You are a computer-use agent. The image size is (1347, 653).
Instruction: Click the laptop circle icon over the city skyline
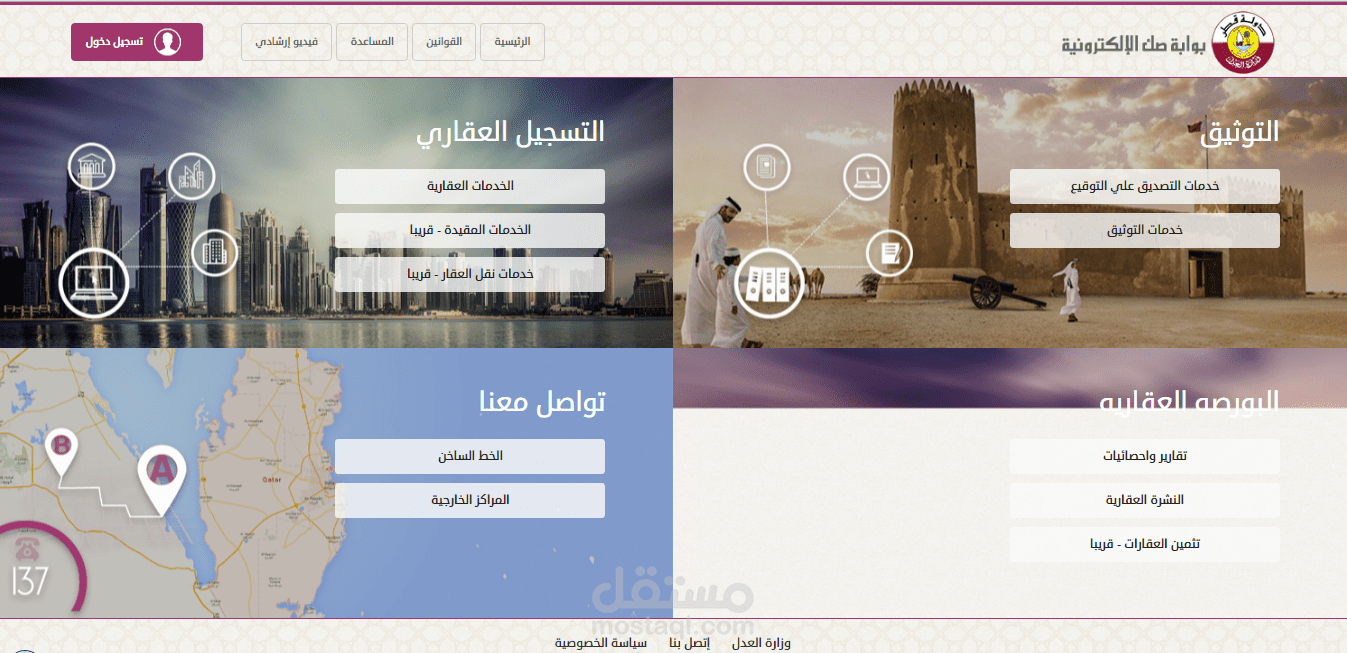coord(96,281)
